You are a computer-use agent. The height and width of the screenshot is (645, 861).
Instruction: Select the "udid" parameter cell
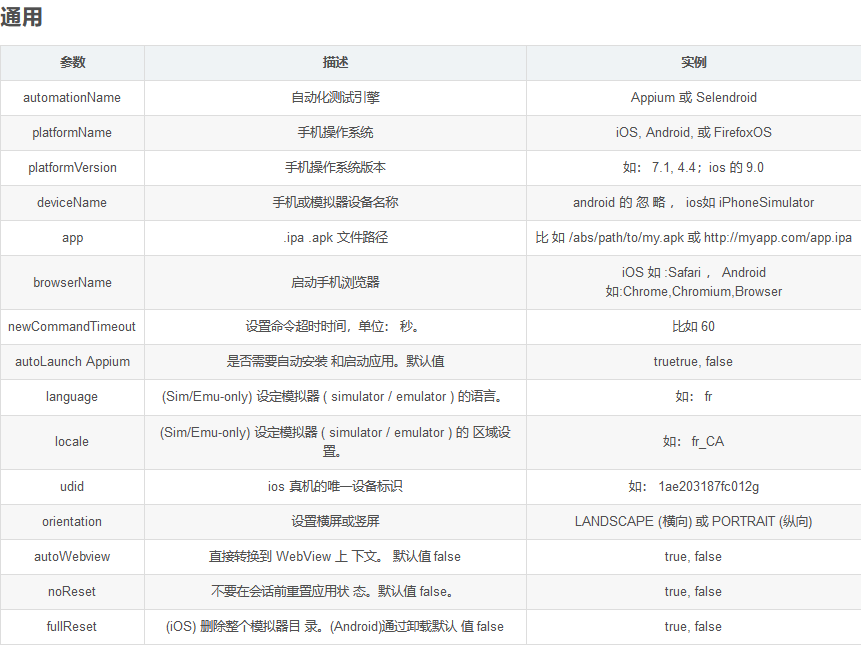pos(72,487)
